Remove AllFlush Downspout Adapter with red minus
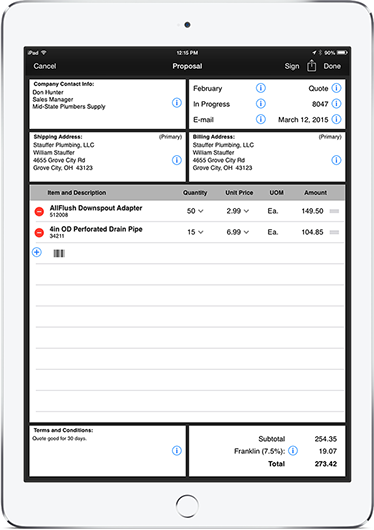 click(39, 212)
